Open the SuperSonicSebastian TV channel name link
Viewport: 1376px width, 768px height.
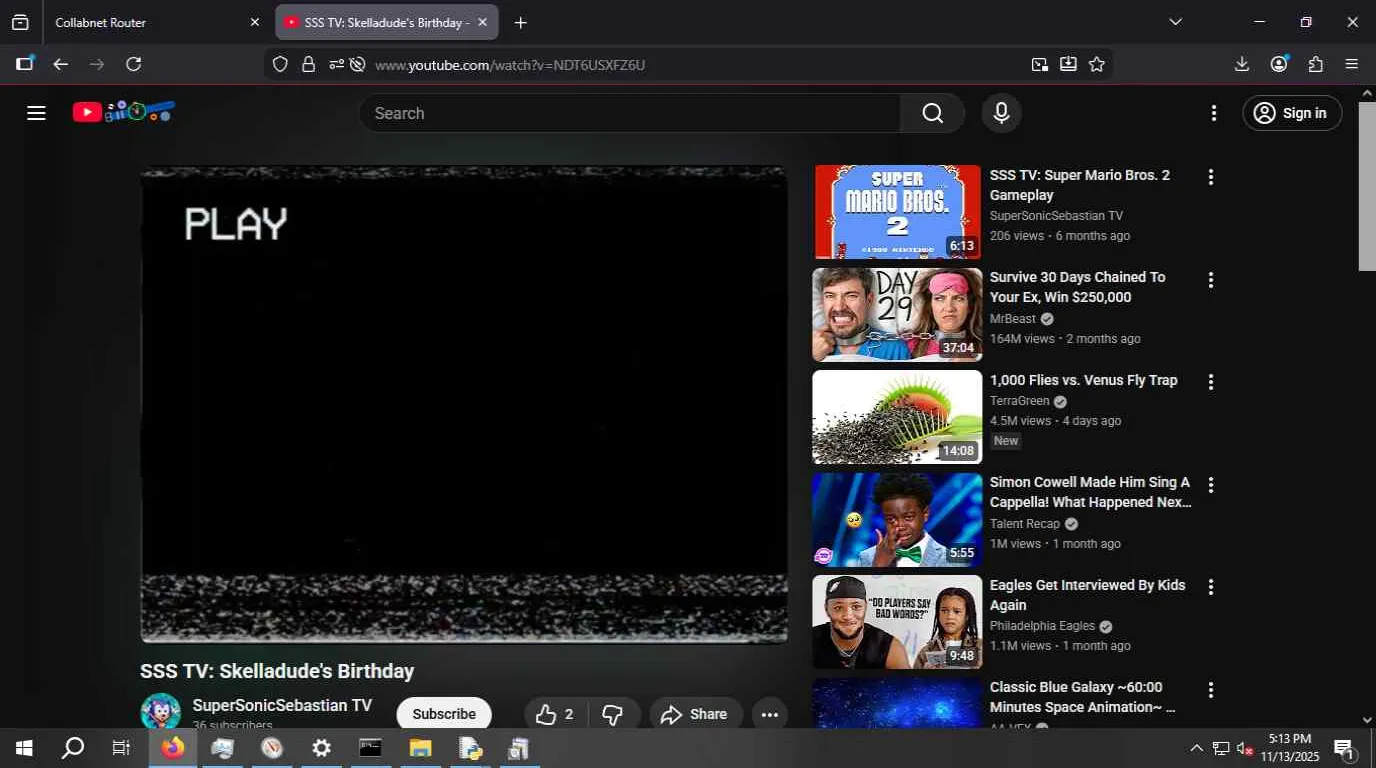tap(282, 705)
